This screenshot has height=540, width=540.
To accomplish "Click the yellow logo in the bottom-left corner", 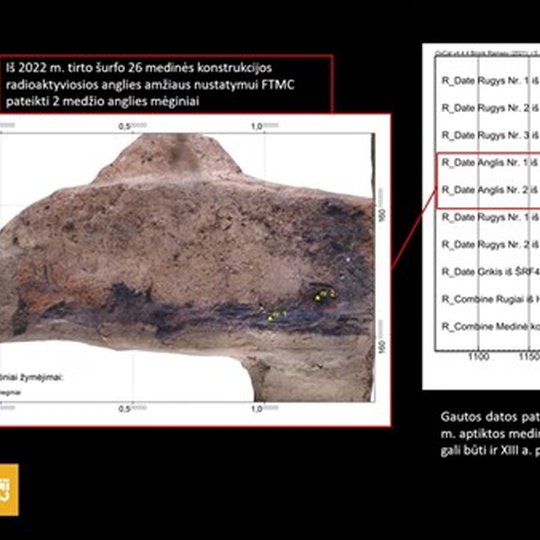I will [x=9, y=489].
